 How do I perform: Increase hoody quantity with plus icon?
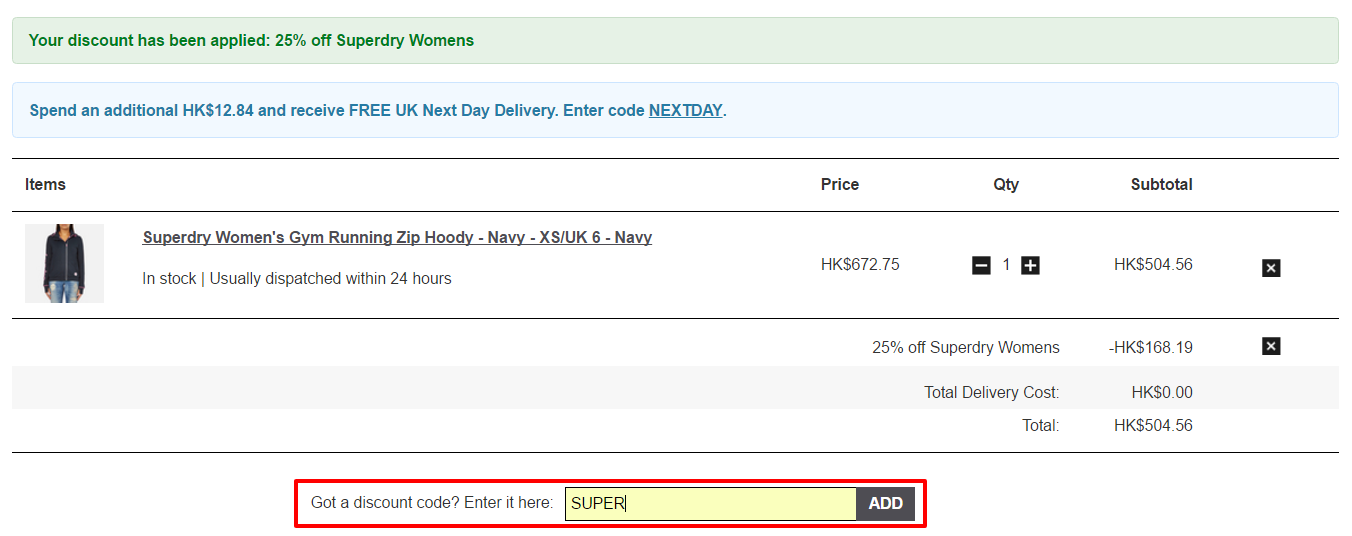[x=1030, y=265]
